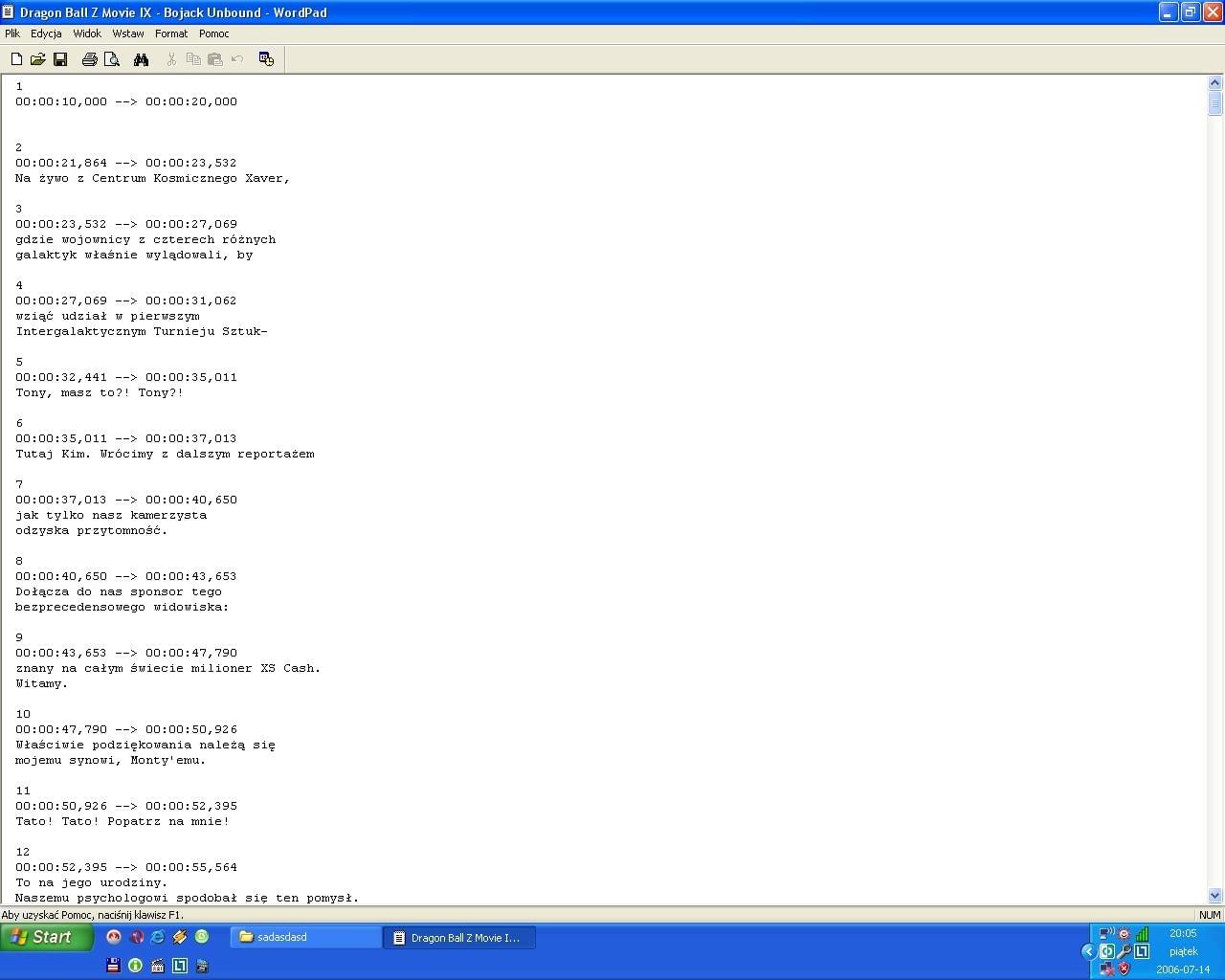This screenshot has width=1225, height=980.
Task: Click the Paste clipboard icon
Action: pyautogui.click(x=215, y=59)
